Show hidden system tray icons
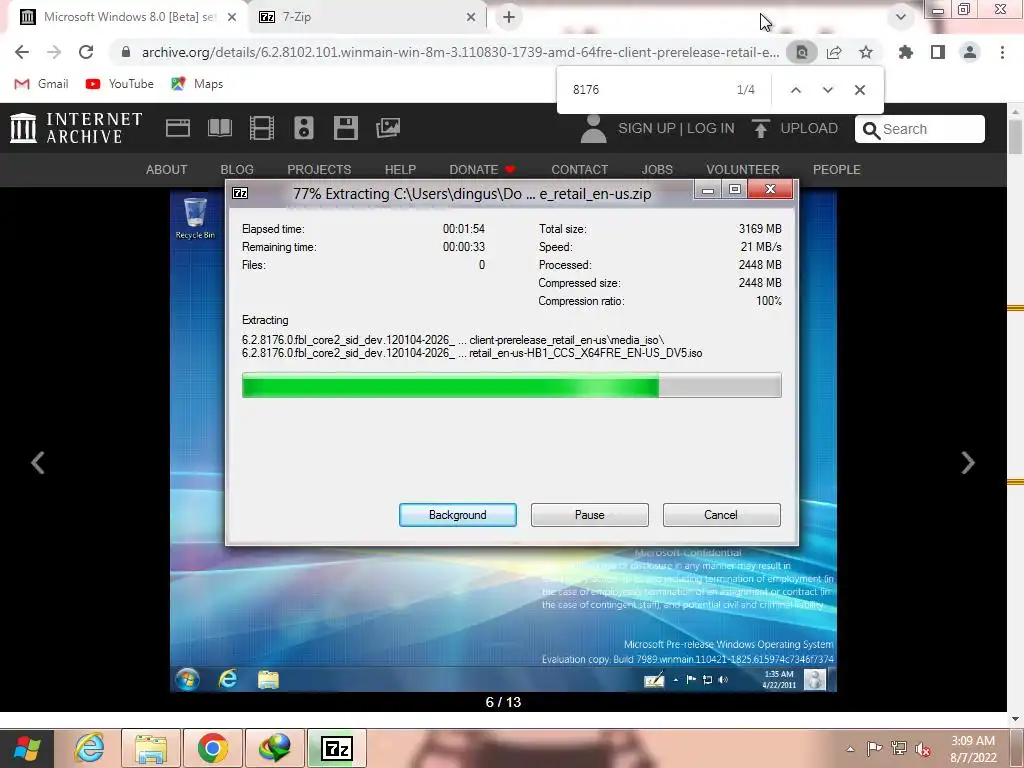The image size is (1024, 768). pyautogui.click(x=850, y=749)
